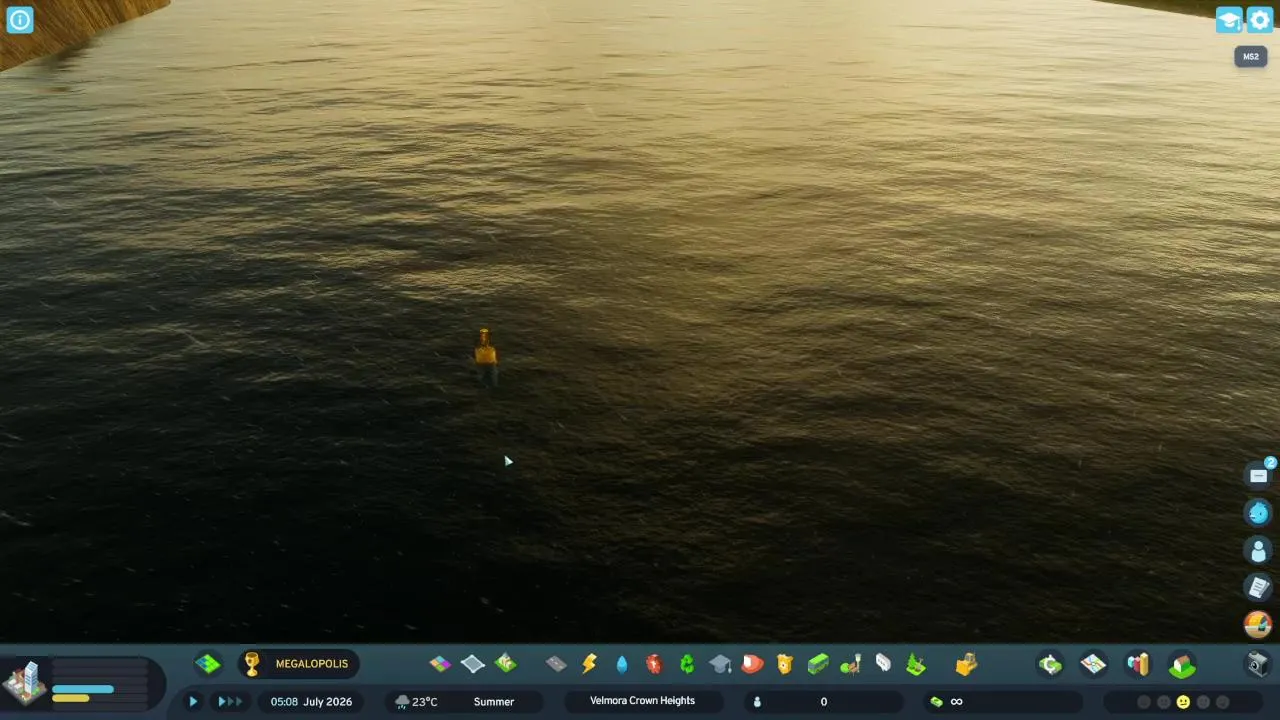
Task: Click the blue demand progress bar
Action: click(x=83, y=689)
